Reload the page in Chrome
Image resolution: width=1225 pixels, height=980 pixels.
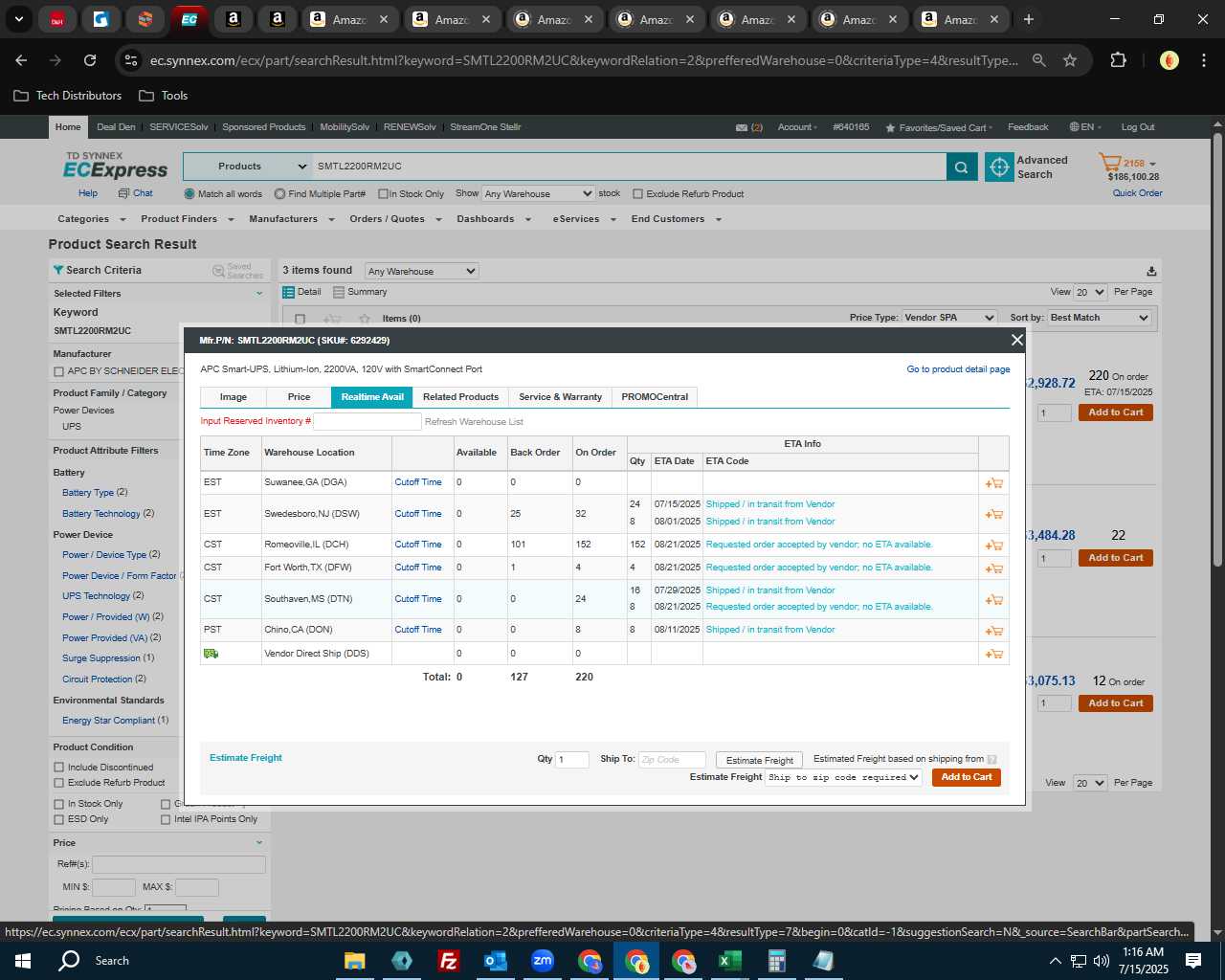(90, 60)
